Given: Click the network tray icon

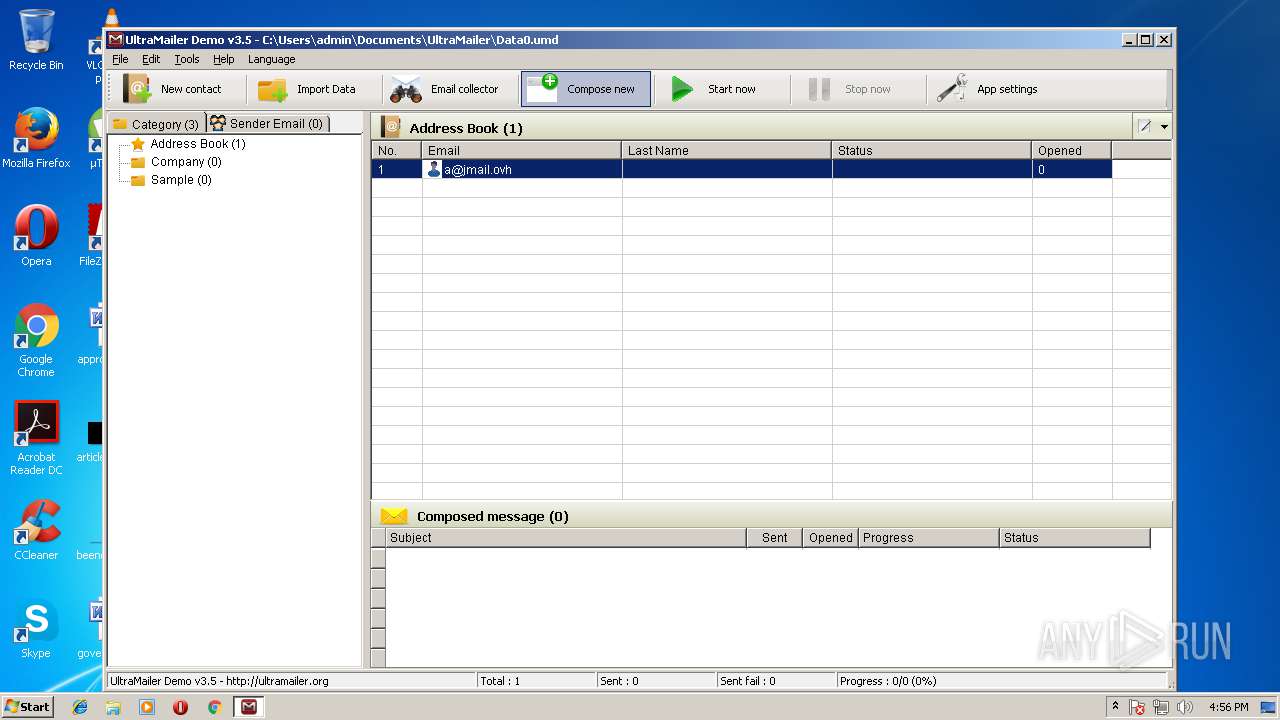Looking at the screenshot, I should coord(1161,707).
